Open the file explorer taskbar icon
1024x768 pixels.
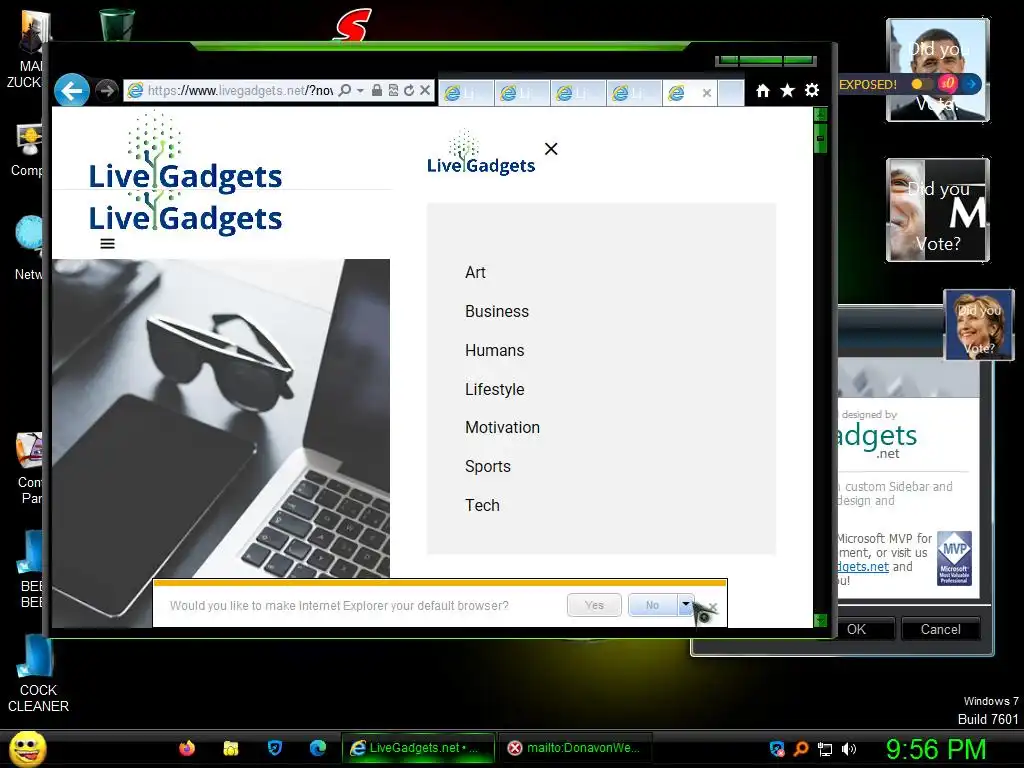(231, 748)
